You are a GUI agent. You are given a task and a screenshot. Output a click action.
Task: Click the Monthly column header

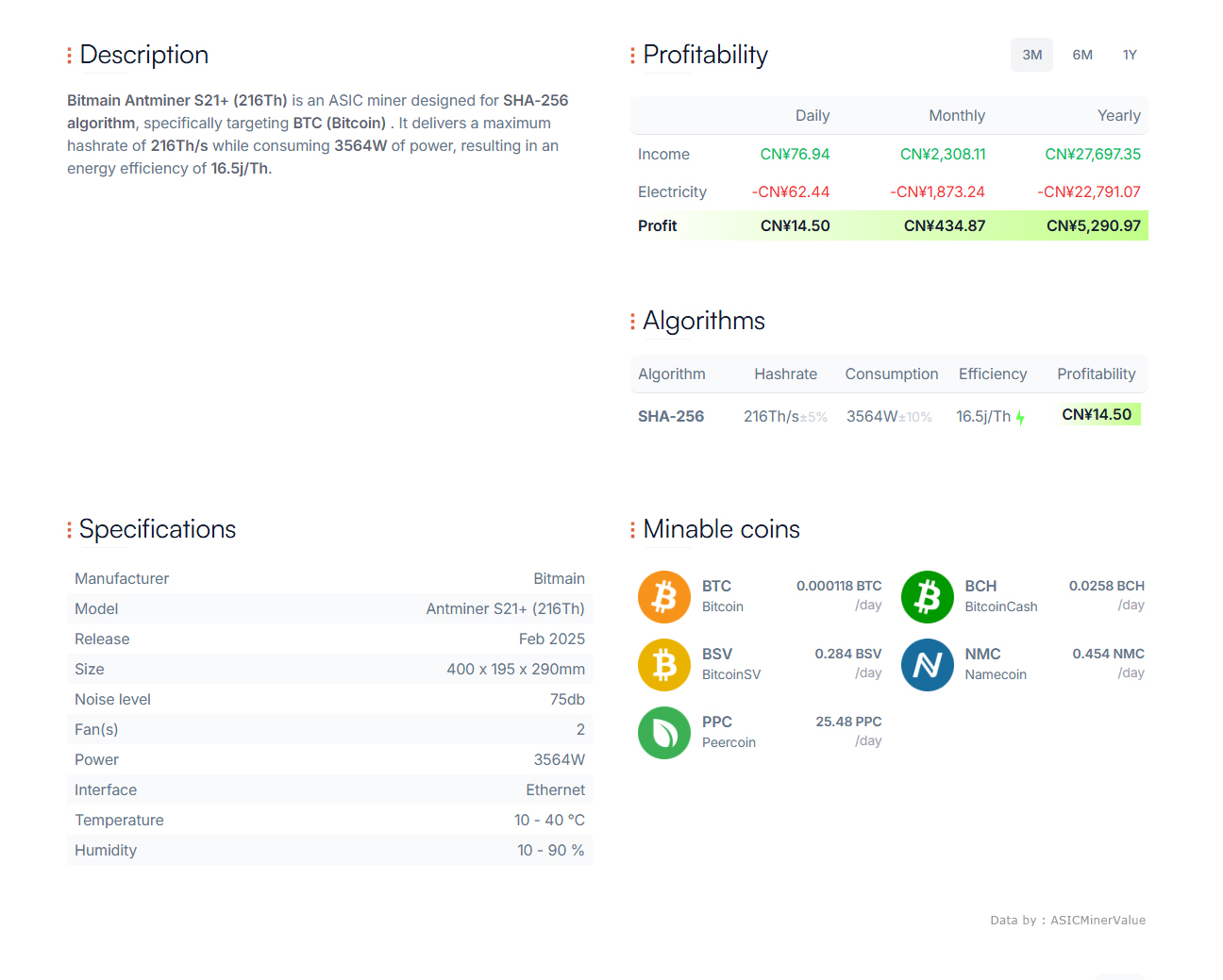(957, 115)
